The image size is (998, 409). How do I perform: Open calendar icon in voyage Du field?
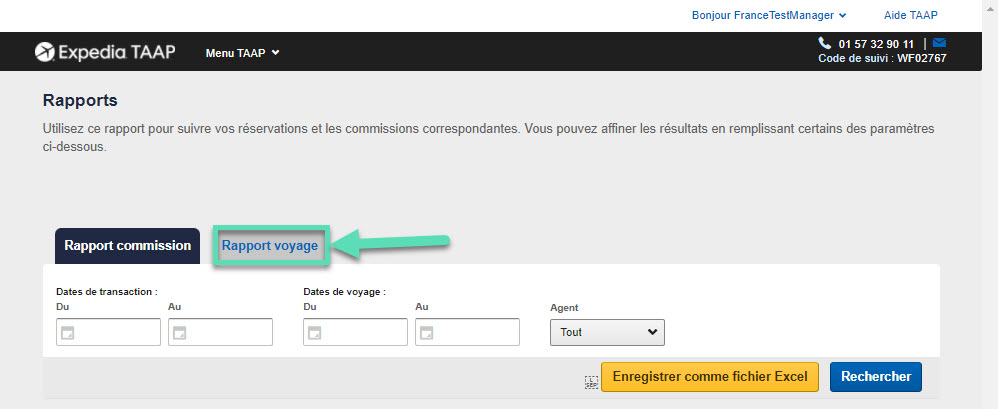tap(314, 332)
